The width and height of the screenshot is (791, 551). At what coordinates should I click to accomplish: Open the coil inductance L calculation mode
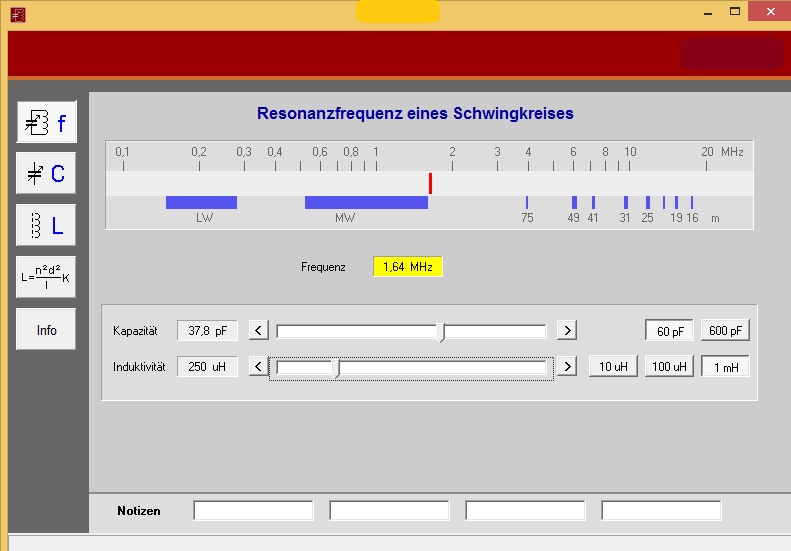tap(46, 226)
